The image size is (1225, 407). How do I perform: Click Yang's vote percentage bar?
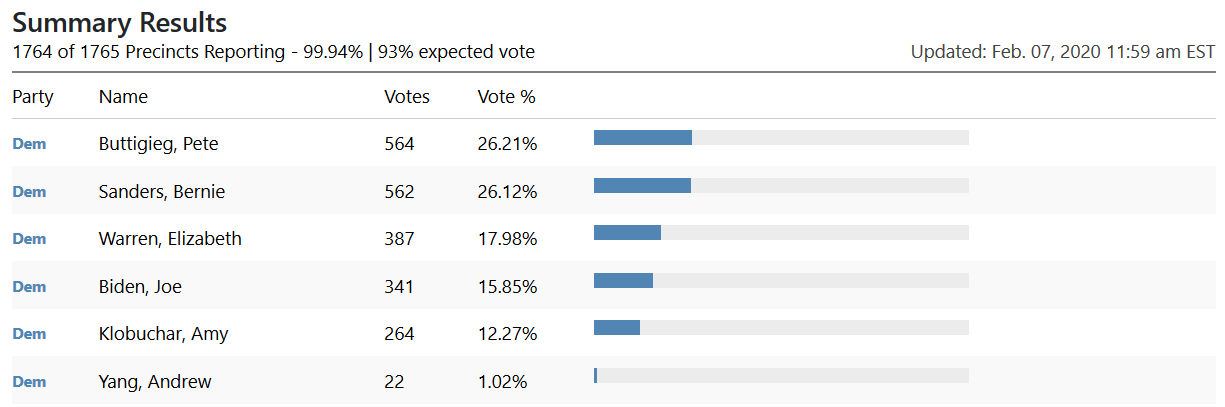(x=781, y=376)
